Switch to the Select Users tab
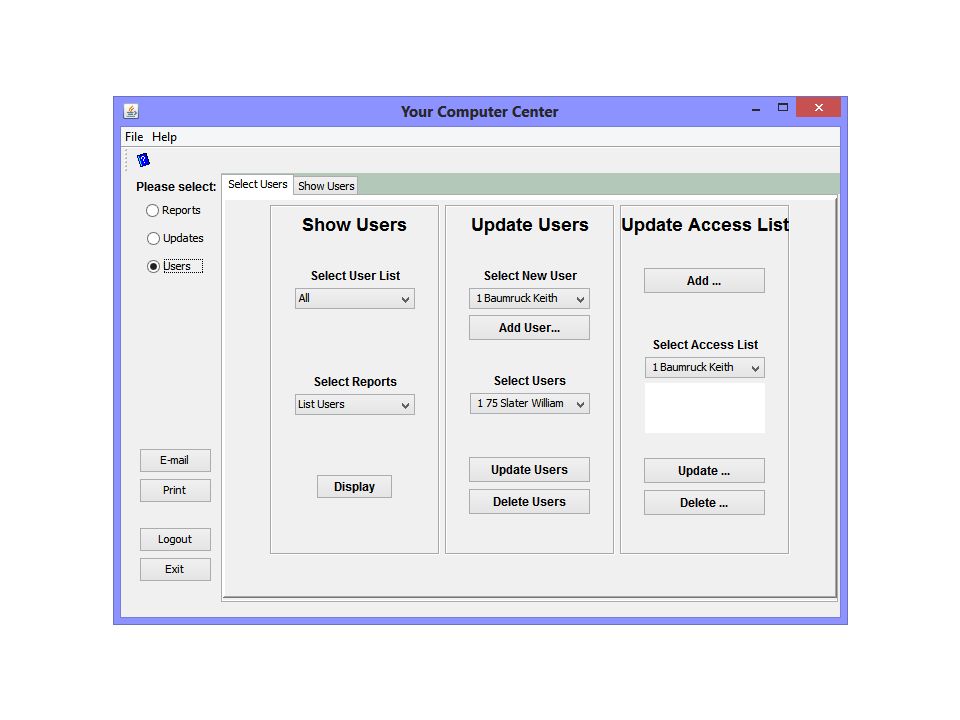The image size is (960, 720). pos(257,184)
